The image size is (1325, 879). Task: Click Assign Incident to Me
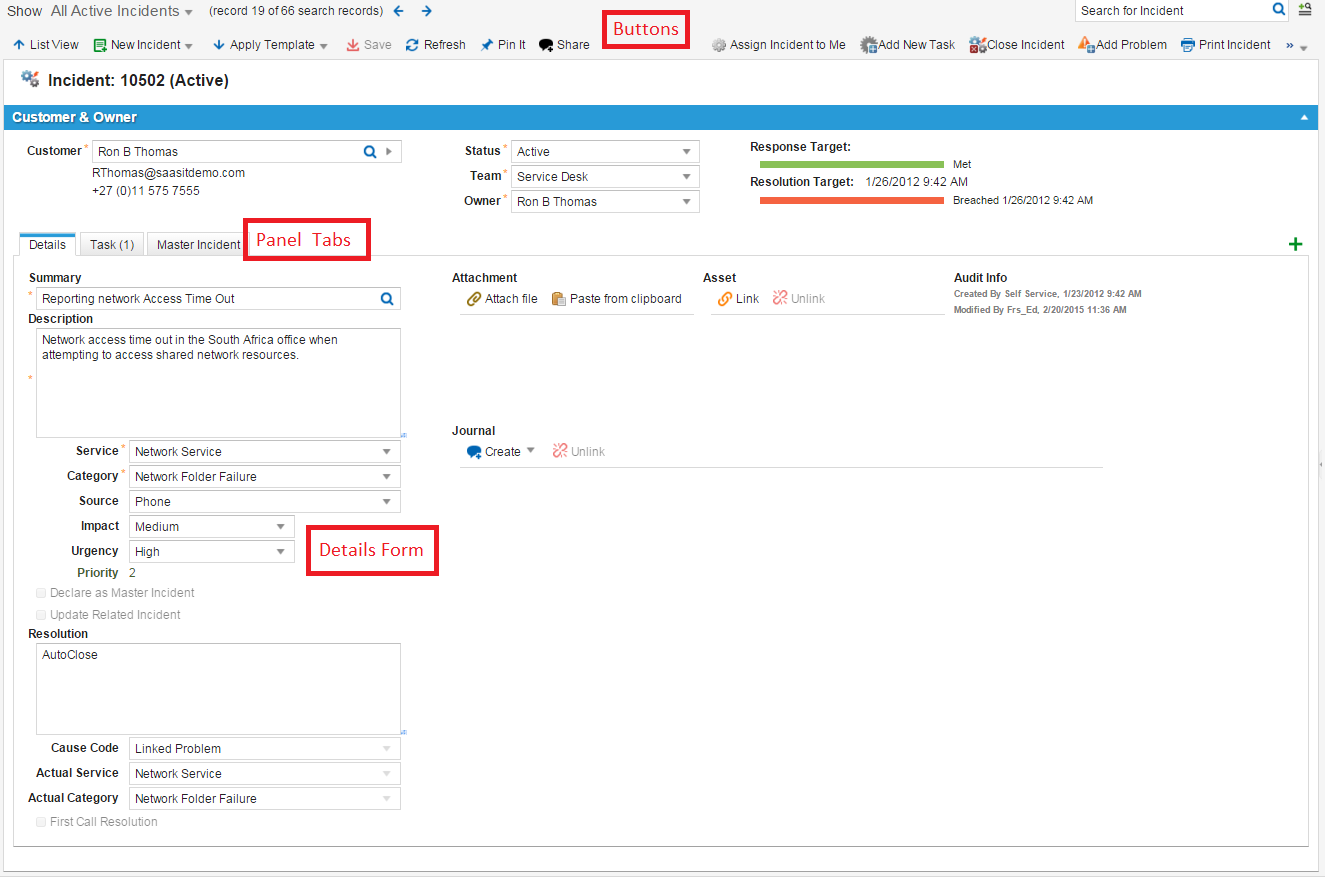click(x=778, y=45)
